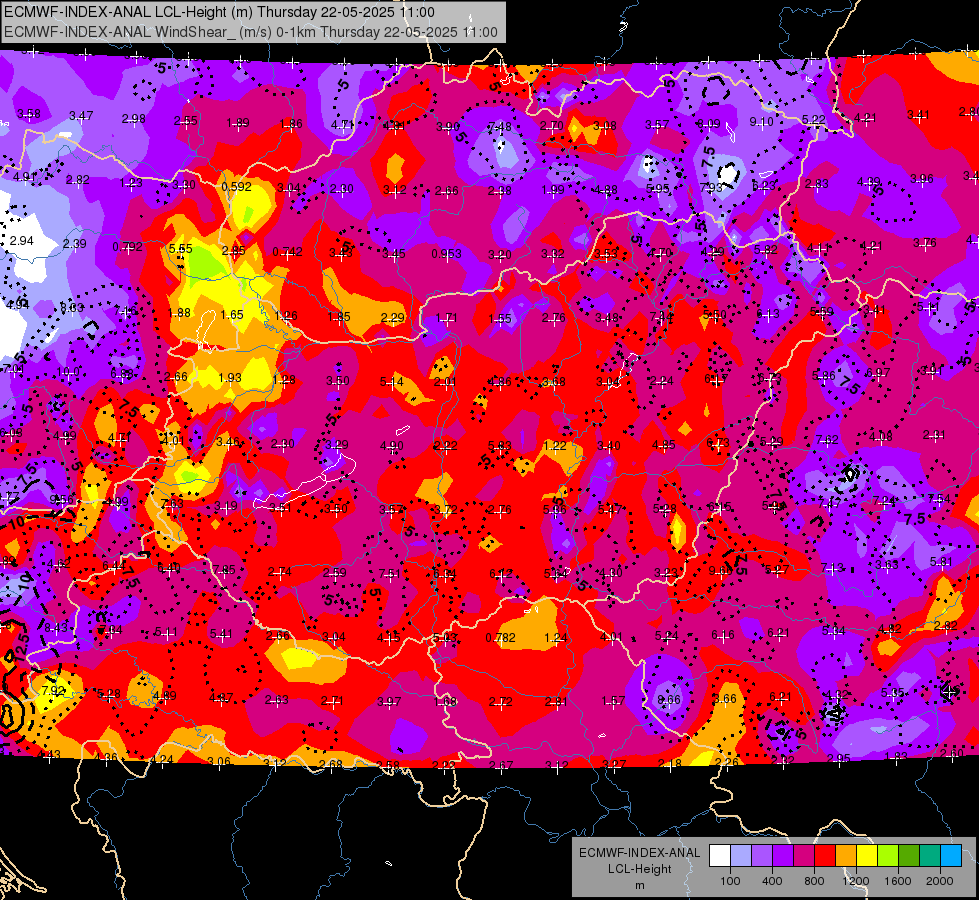
Task: Click the blue swatch at legend's end
Action: [x=951, y=856]
